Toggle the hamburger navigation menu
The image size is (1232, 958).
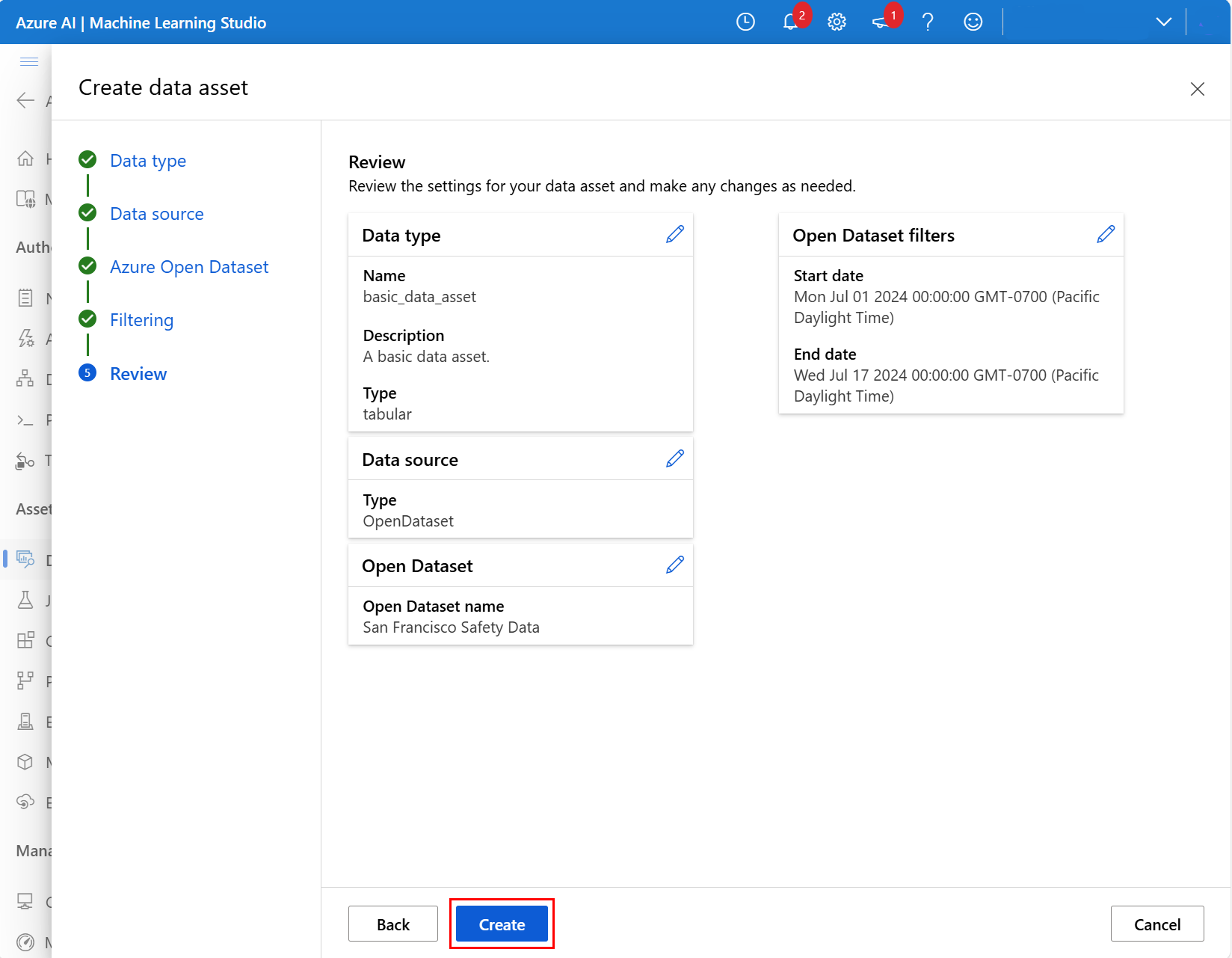(29, 61)
